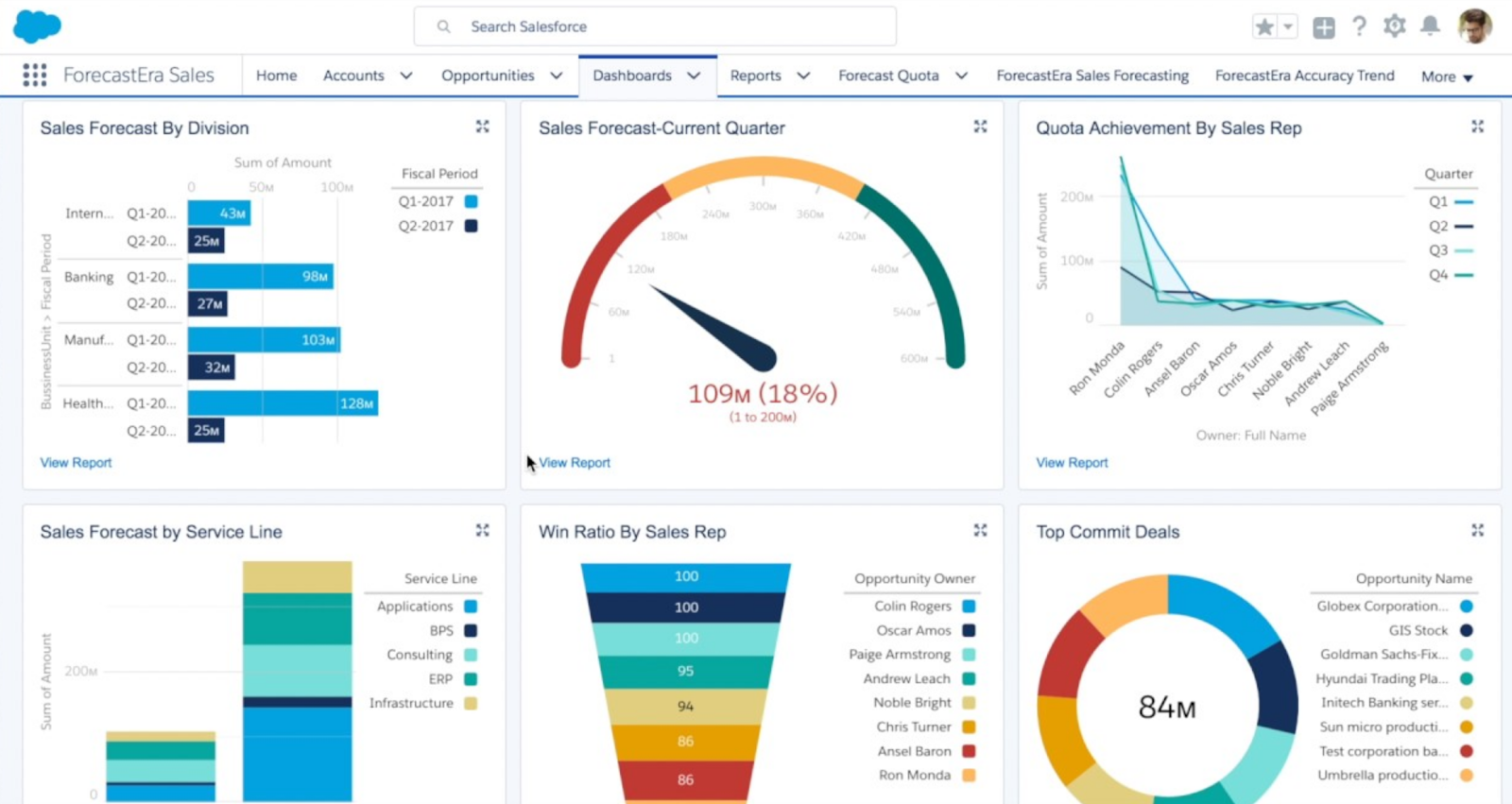Open the notifications bell
1512x804 pixels.
[x=1431, y=26]
